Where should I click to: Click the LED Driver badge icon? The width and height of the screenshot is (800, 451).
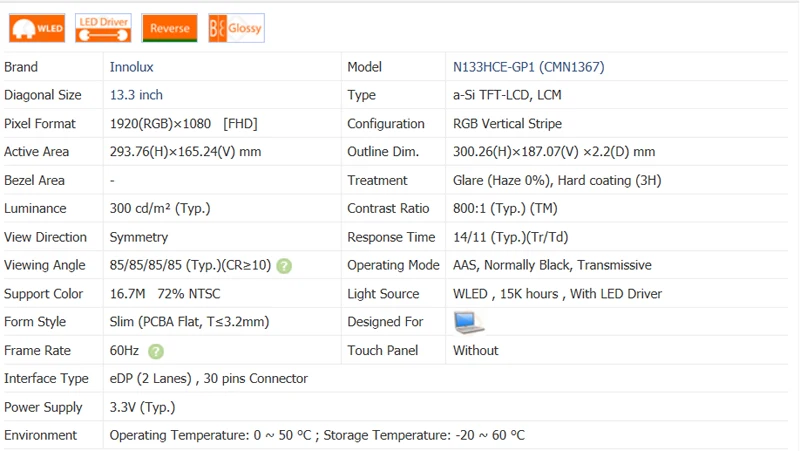103,28
